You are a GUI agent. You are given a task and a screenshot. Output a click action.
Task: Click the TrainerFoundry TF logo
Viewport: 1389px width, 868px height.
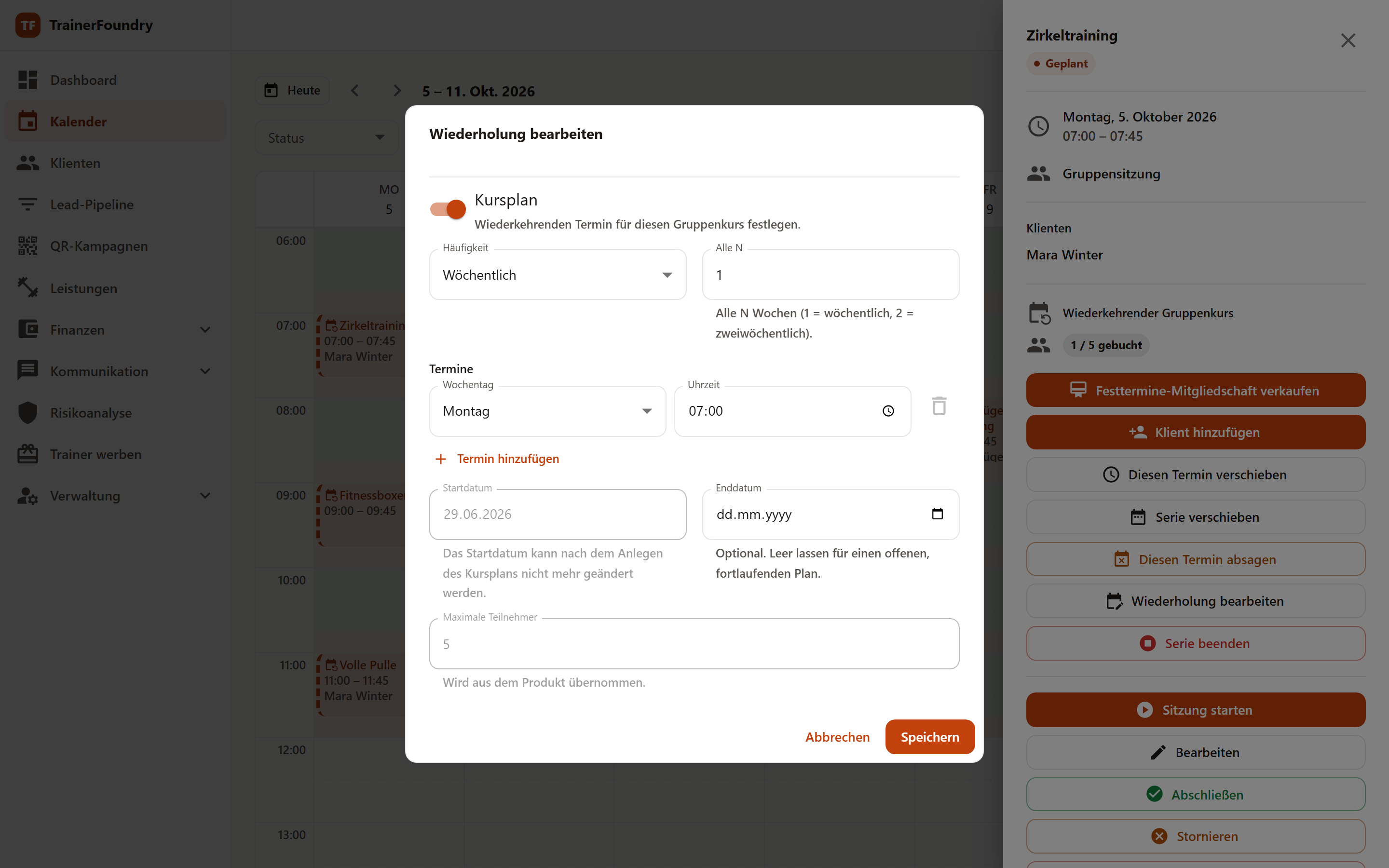27,25
